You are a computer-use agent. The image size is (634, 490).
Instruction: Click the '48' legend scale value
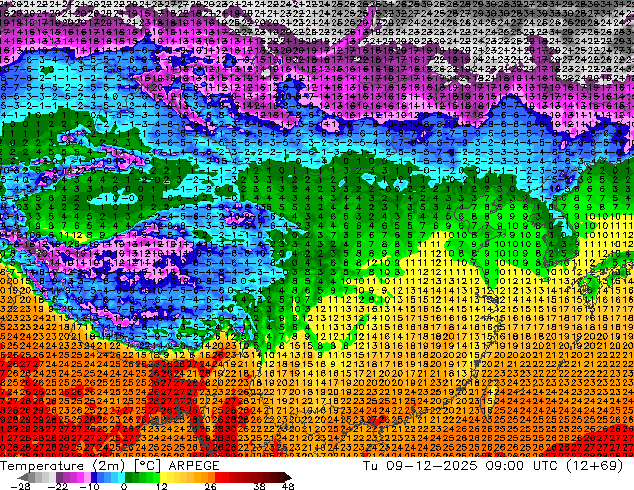[x=288, y=486]
